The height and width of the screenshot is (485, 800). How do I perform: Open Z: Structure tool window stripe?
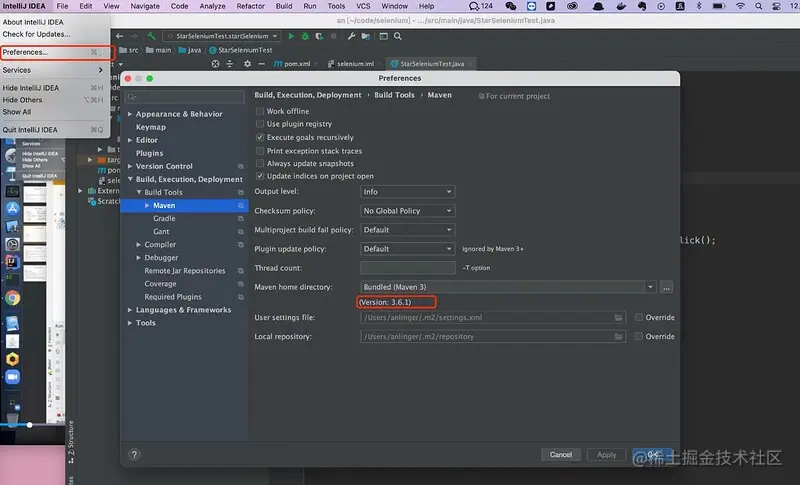click(71, 442)
